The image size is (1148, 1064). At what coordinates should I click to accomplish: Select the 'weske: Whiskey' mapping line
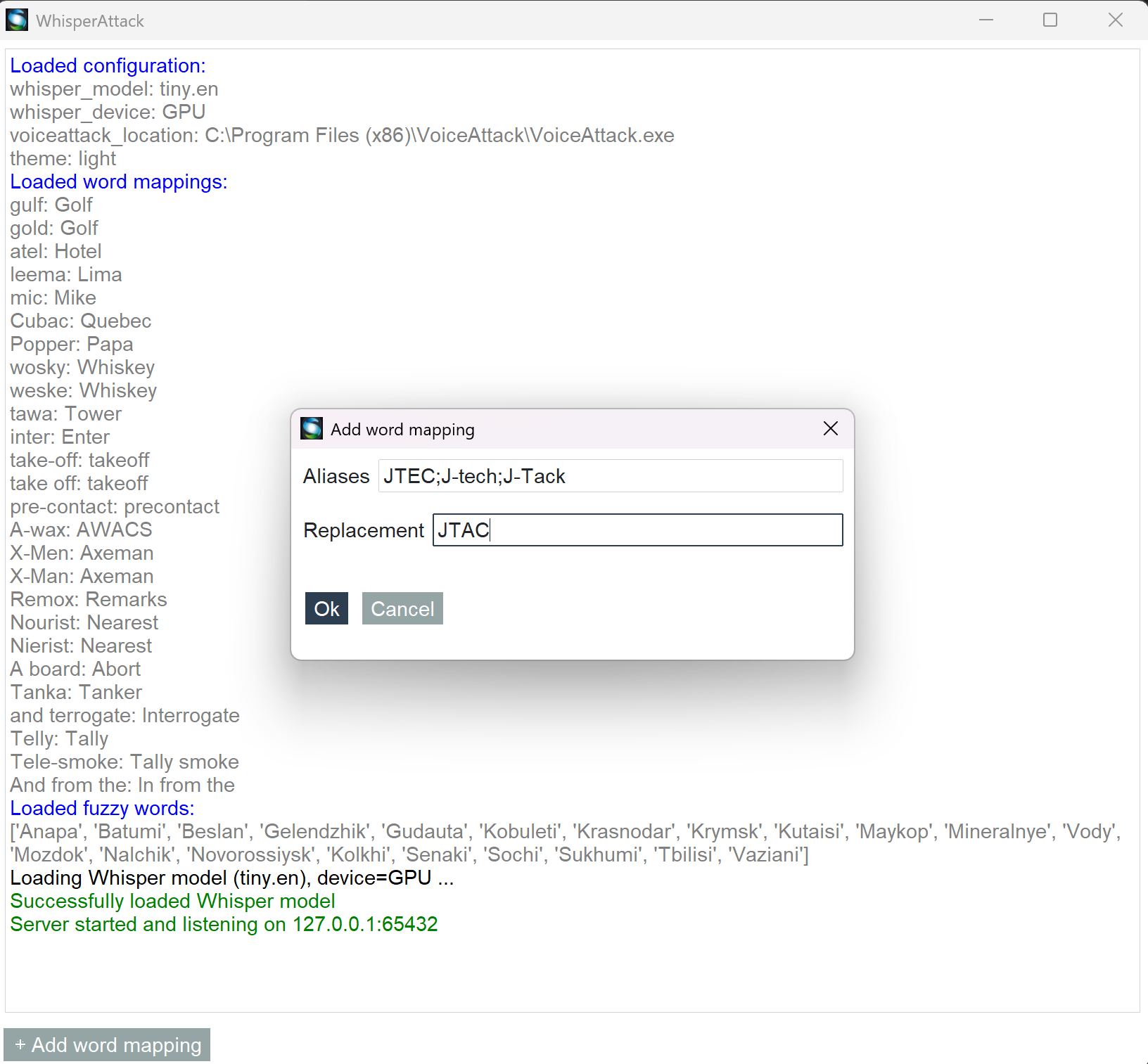pyautogui.click(x=84, y=390)
